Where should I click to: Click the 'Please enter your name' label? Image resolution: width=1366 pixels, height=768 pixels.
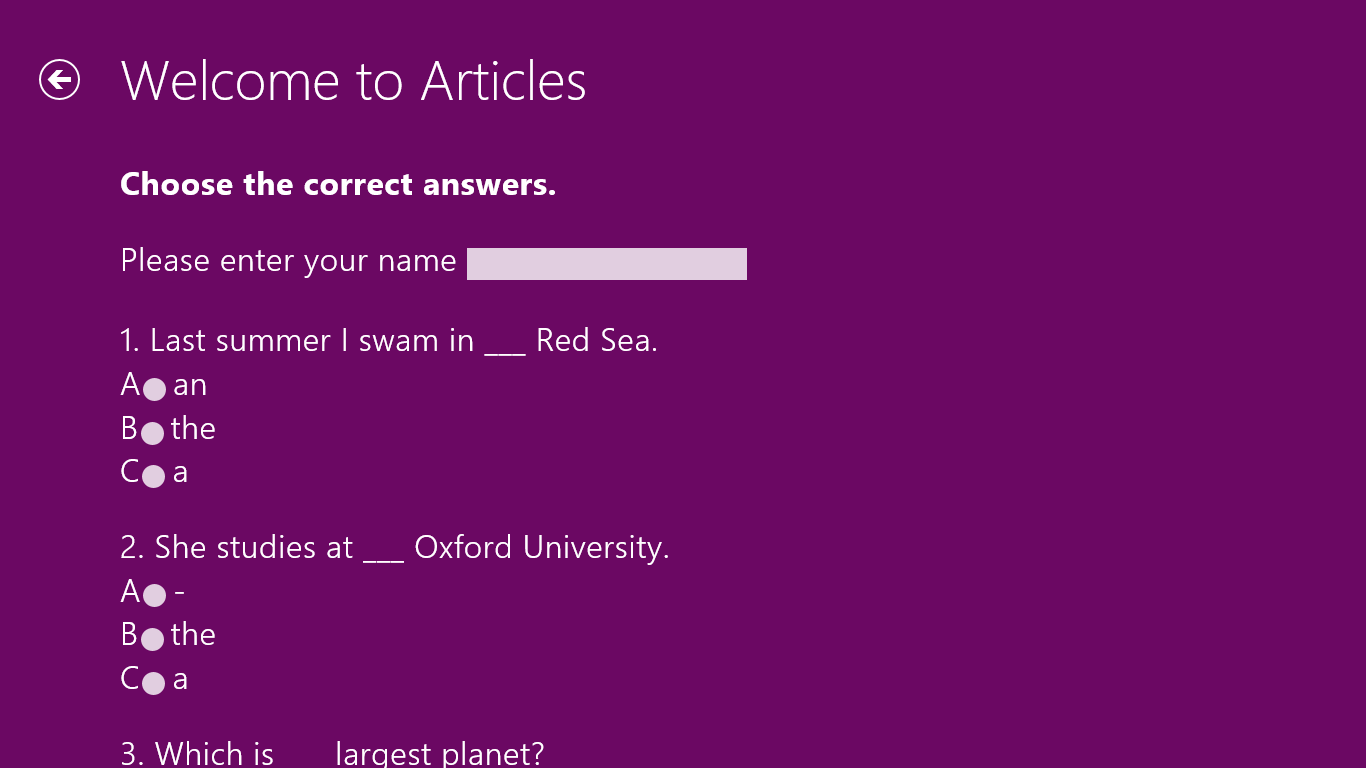click(x=288, y=261)
